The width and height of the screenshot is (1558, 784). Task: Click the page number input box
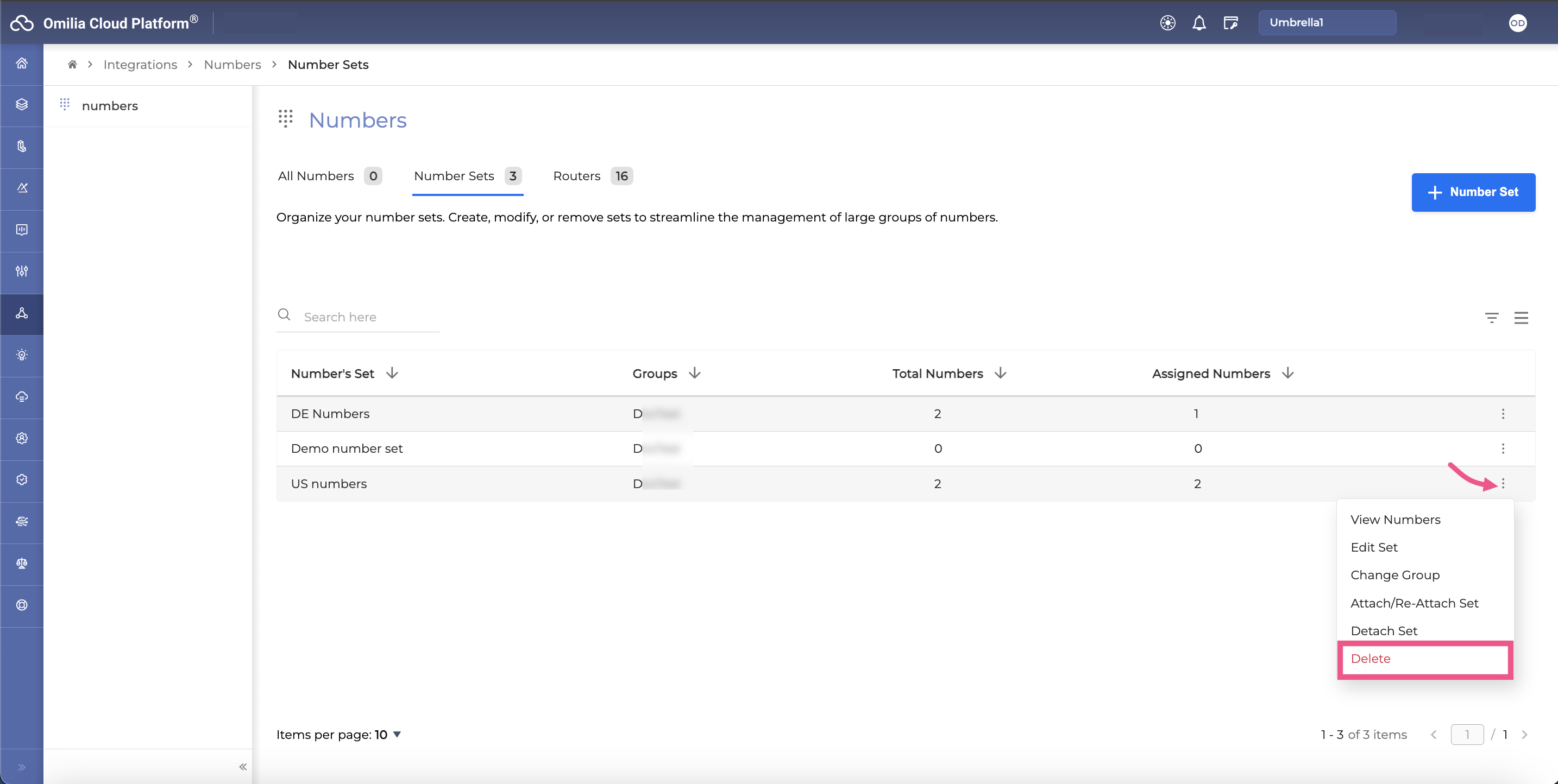pos(1467,735)
